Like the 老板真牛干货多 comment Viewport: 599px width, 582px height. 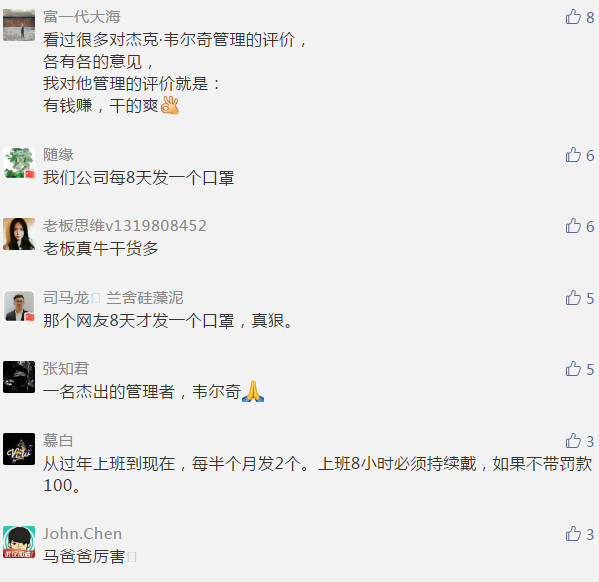(x=573, y=226)
